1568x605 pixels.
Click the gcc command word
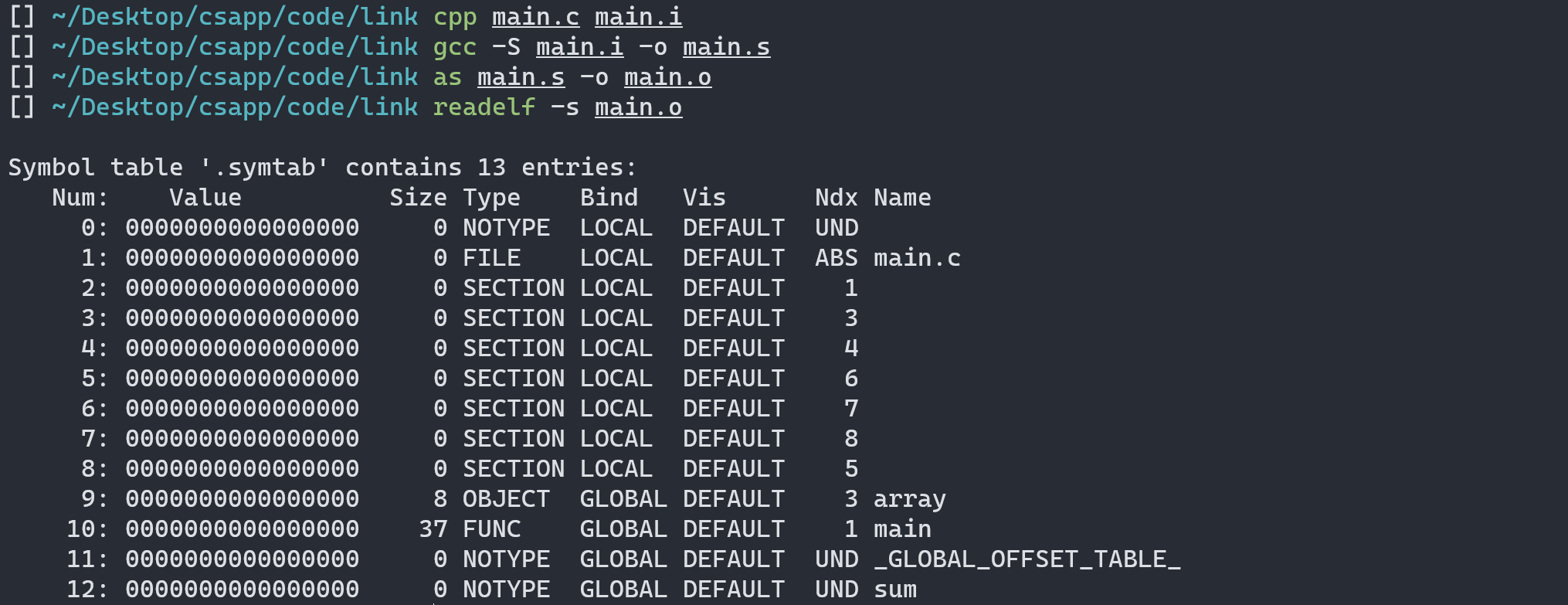454,46
